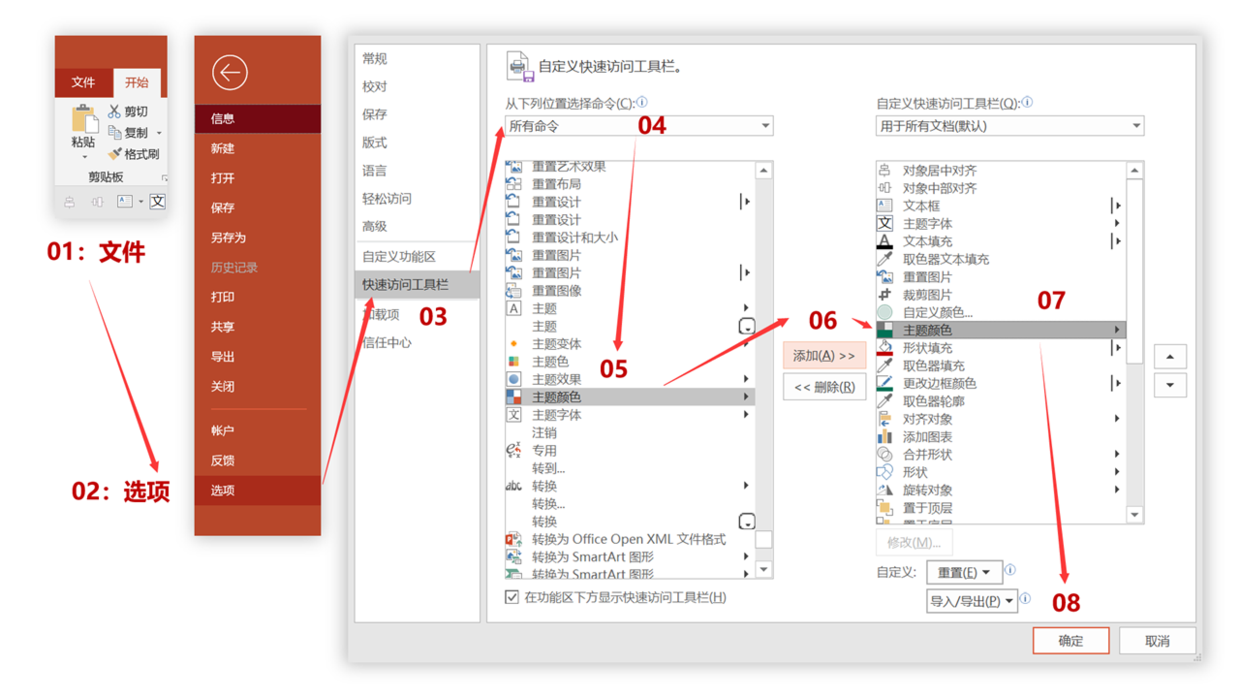Click the 确定 button
This screenshot has height=698, width=1240.
(x=1071, y=641)
